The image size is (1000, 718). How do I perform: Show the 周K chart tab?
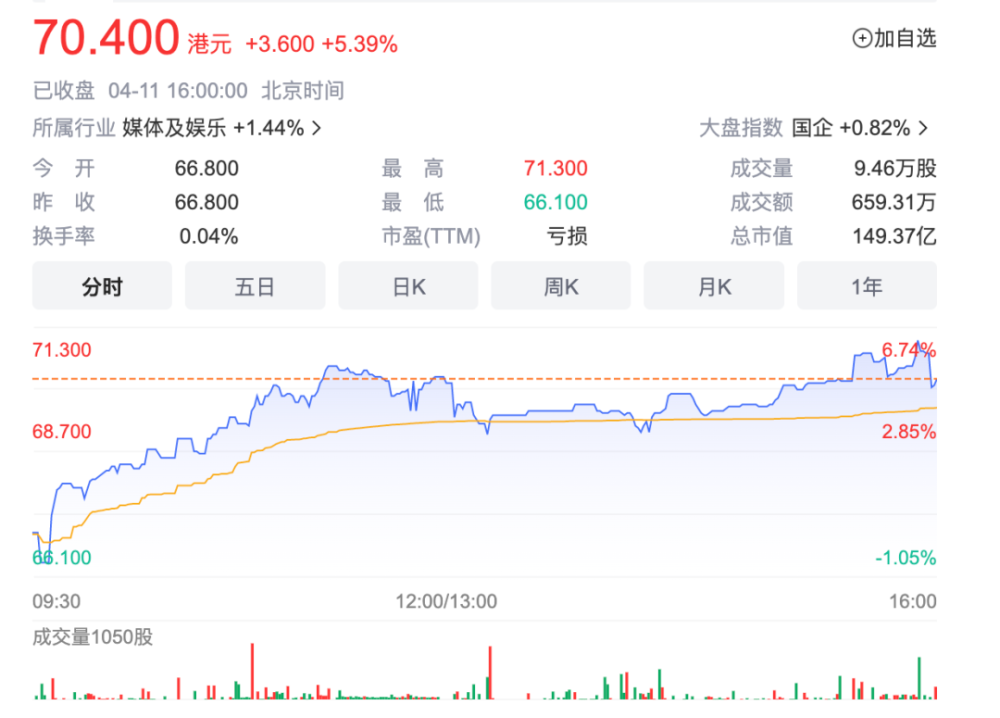(561, 286)
